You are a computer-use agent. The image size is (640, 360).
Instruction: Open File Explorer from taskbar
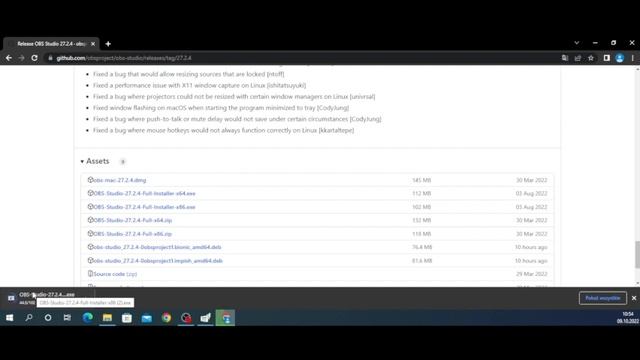click(107, 318)
